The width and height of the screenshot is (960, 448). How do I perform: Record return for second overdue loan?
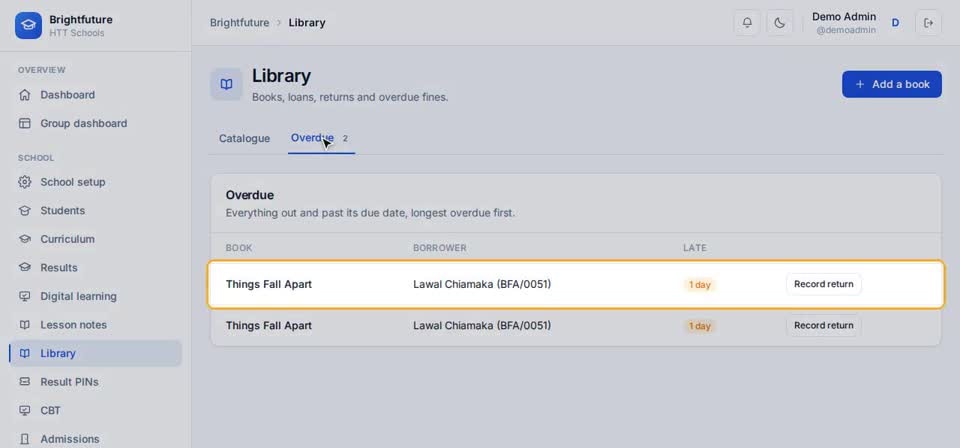click(x=823, y=326)
